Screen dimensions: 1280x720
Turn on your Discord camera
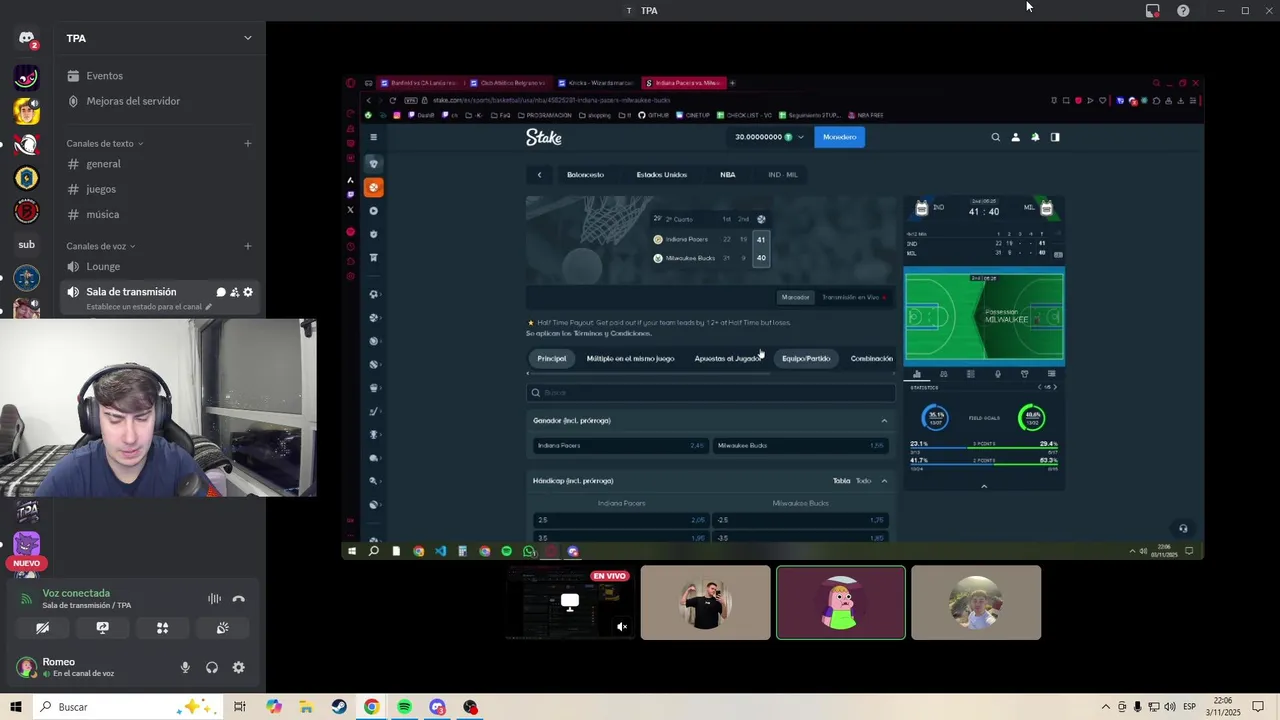click(42, 628)
